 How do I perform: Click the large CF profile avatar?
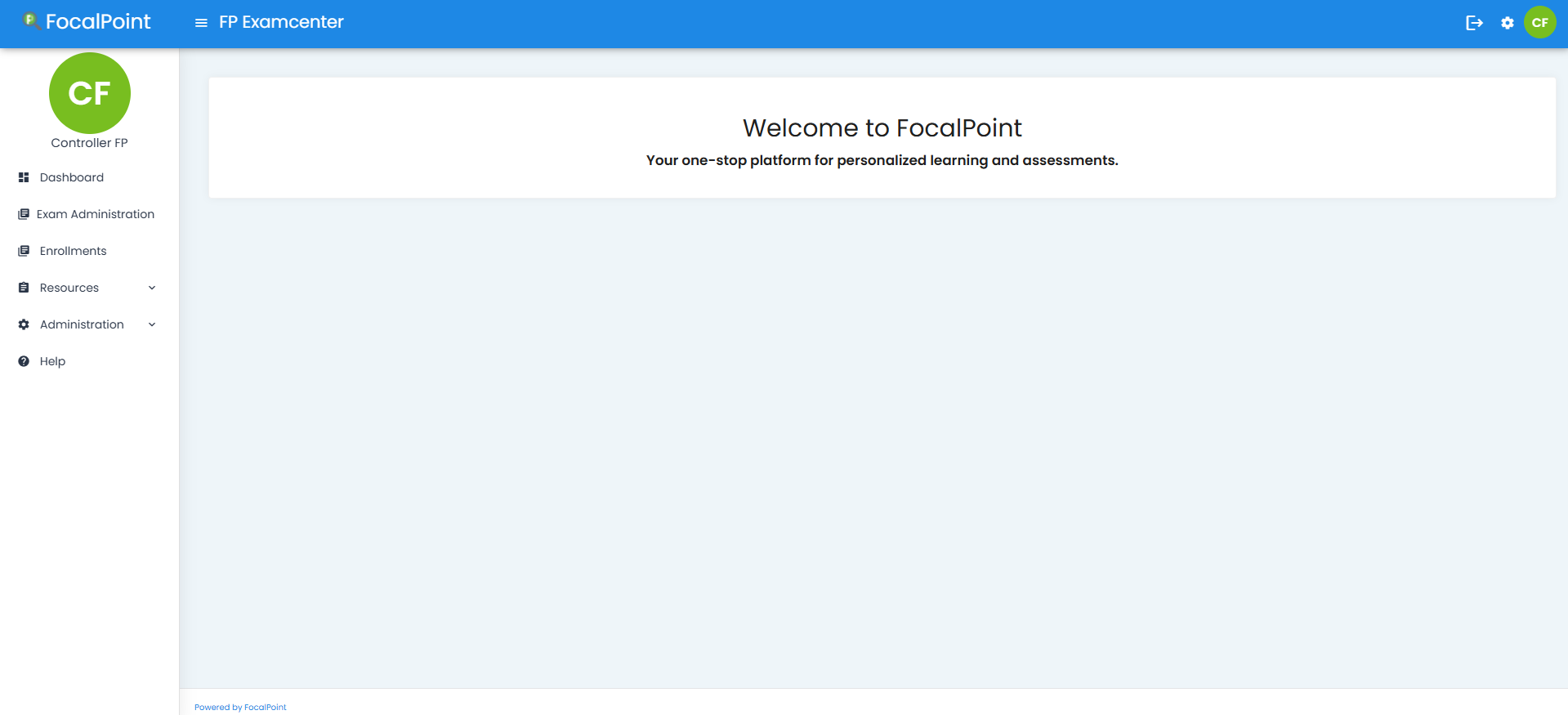[90, 93]
